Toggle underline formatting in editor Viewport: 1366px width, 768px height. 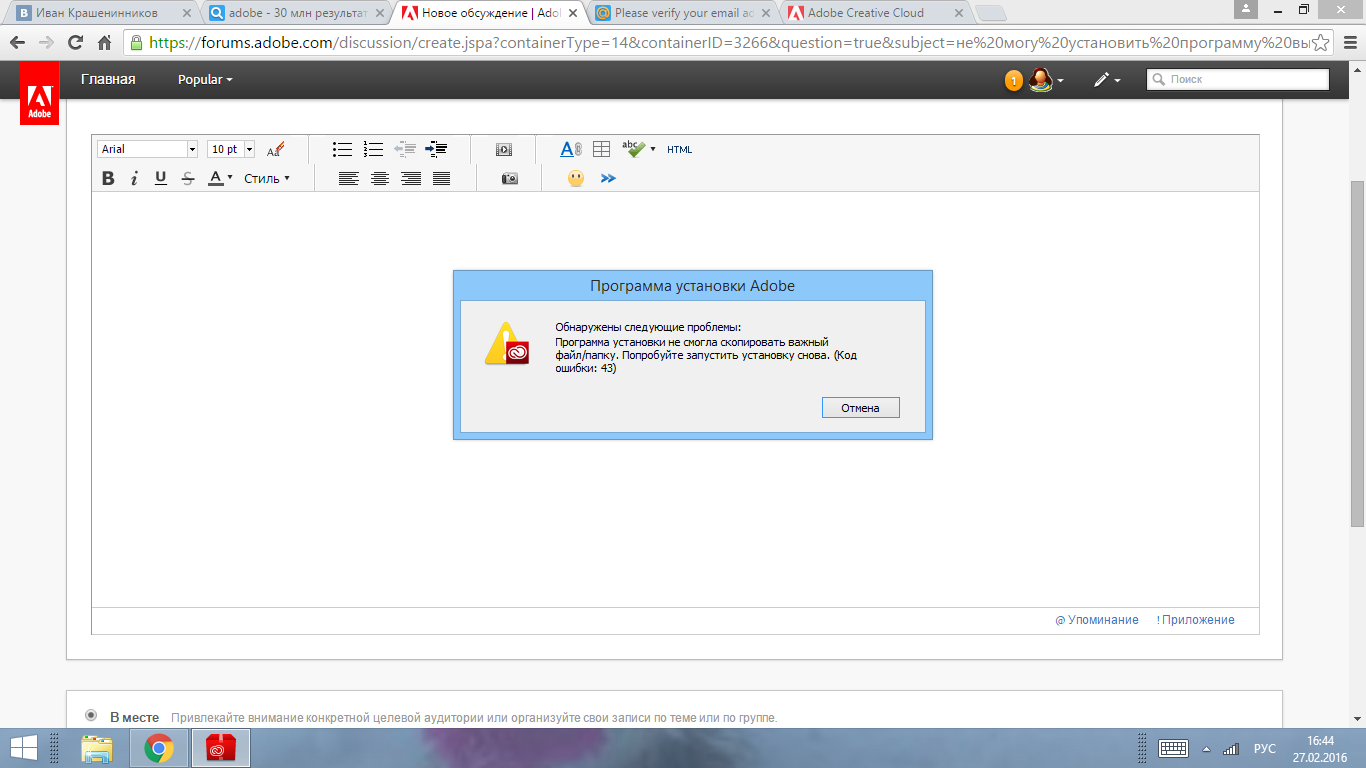tap(161, 178)
